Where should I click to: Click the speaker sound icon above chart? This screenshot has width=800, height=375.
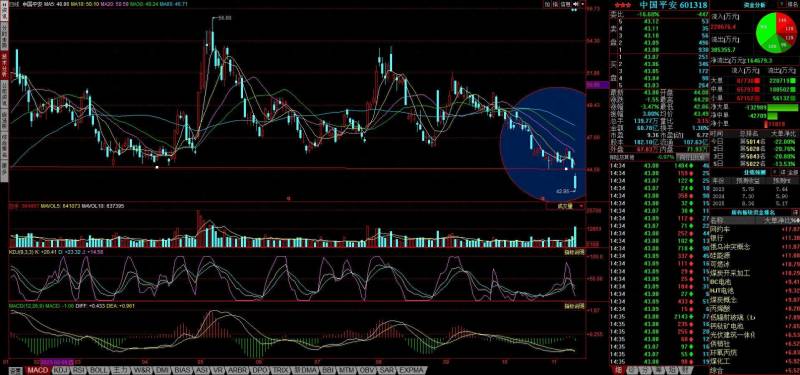point(575,4)
